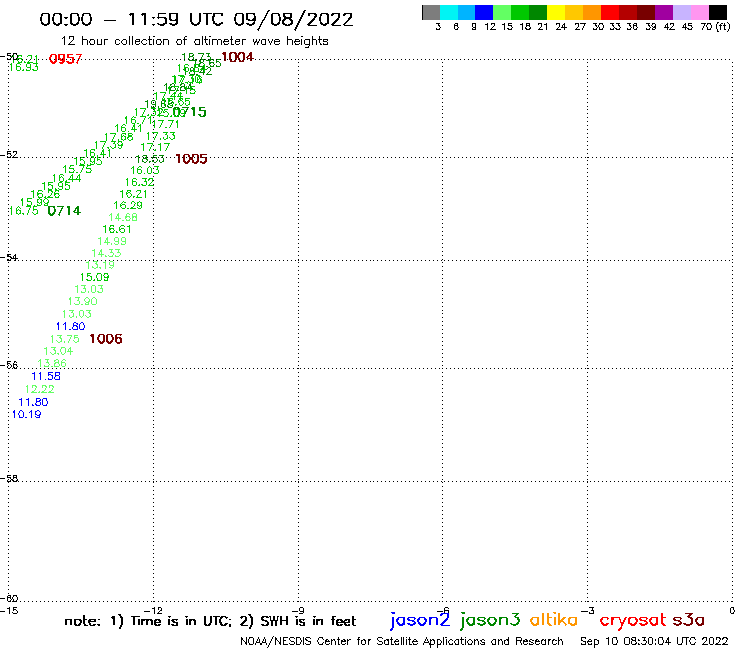Click the wave height value 14.68
Screen dimensions: 740x650
coord(123,218)
